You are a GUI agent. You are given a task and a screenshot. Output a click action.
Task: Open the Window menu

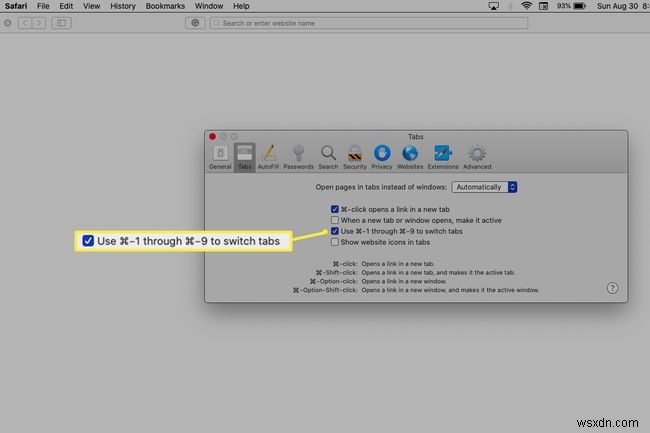209,6
